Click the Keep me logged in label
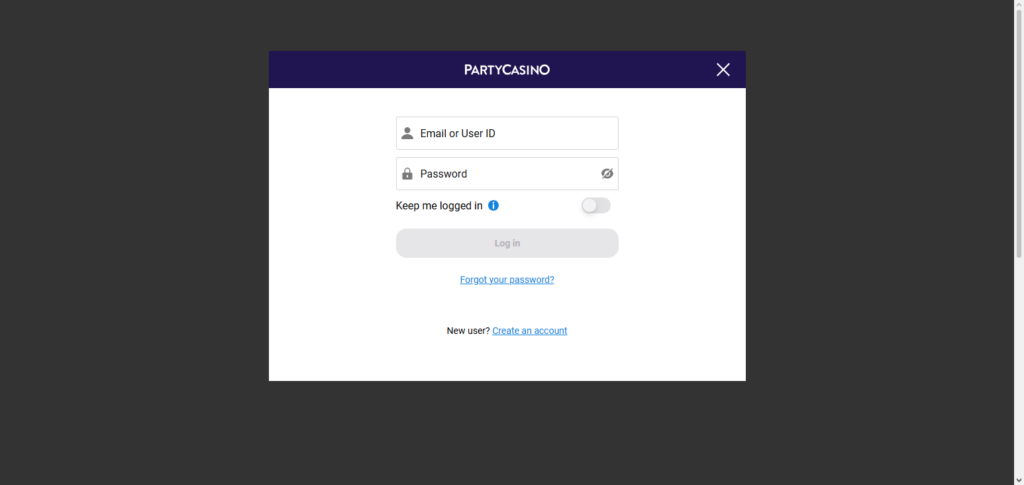Screen dimensions: 1024x485 click(439, 206)
